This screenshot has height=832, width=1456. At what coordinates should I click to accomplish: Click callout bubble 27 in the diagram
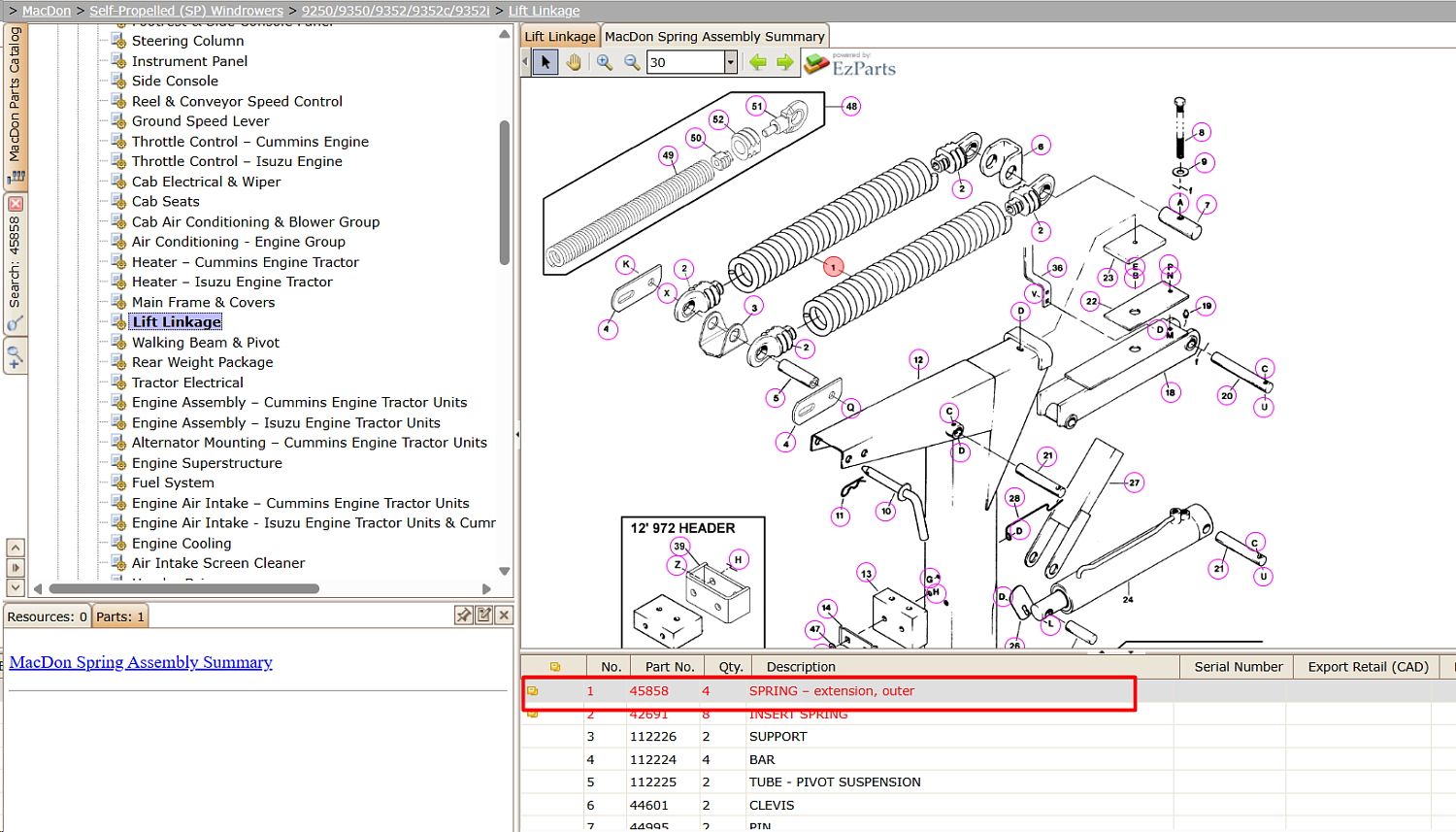(x=1134, y=483)
